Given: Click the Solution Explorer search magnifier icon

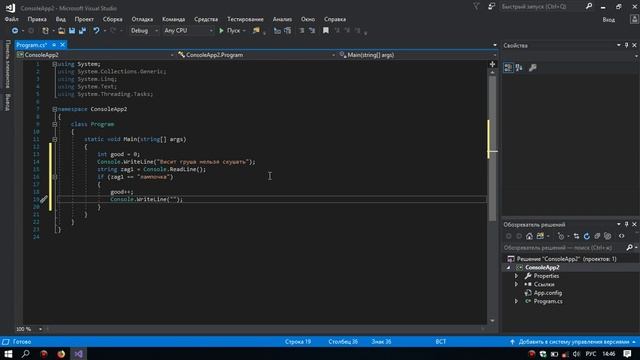Looking at the screenshot, I should point(629,248).
